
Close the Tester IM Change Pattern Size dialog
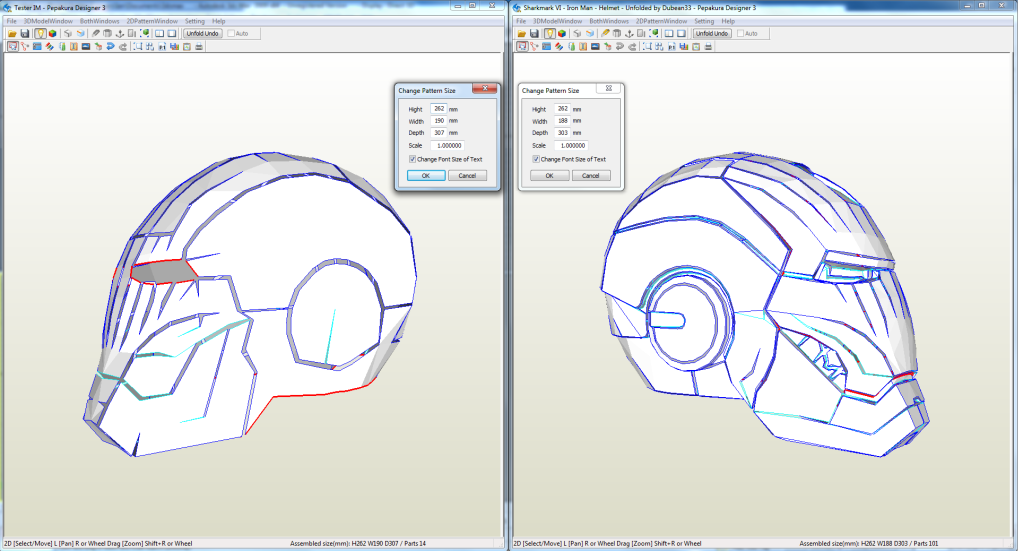[x=484, y=88]
